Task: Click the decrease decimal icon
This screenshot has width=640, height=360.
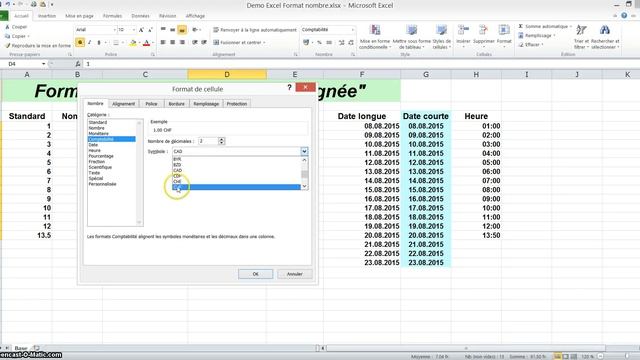Action: click(351, 42)
